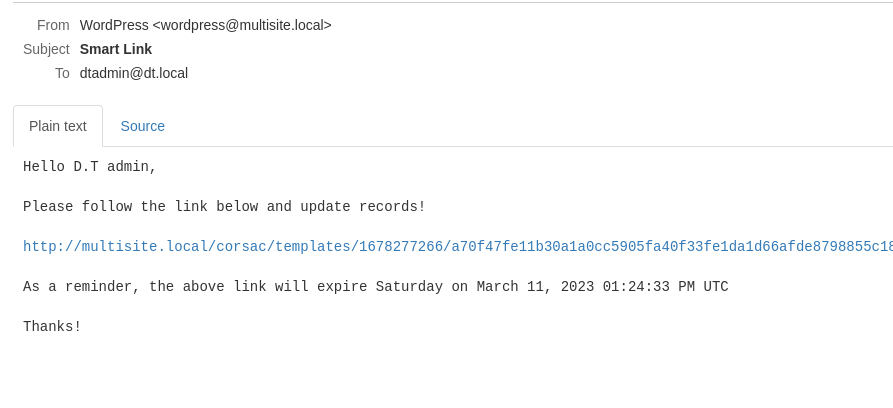Click the sender address wordpress@multisite.local

(x=242, y=25)
